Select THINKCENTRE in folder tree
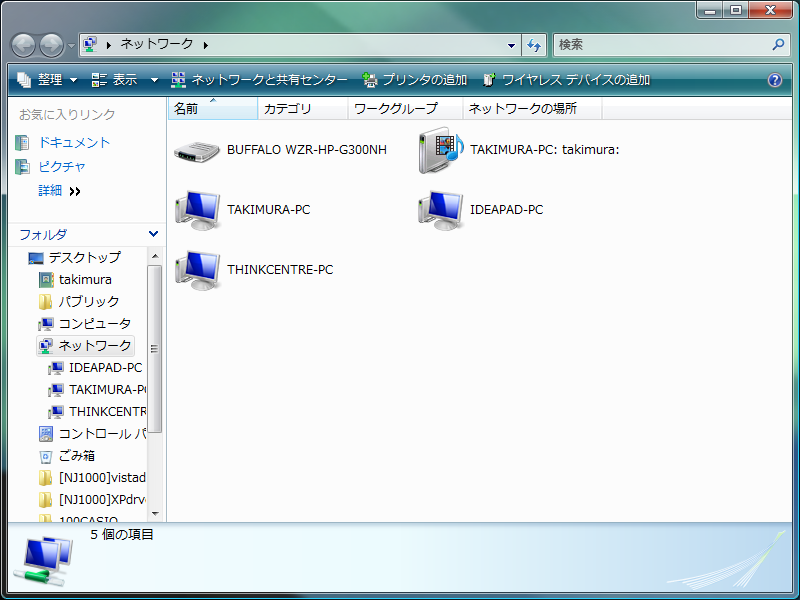 click(x=108, y=411)
